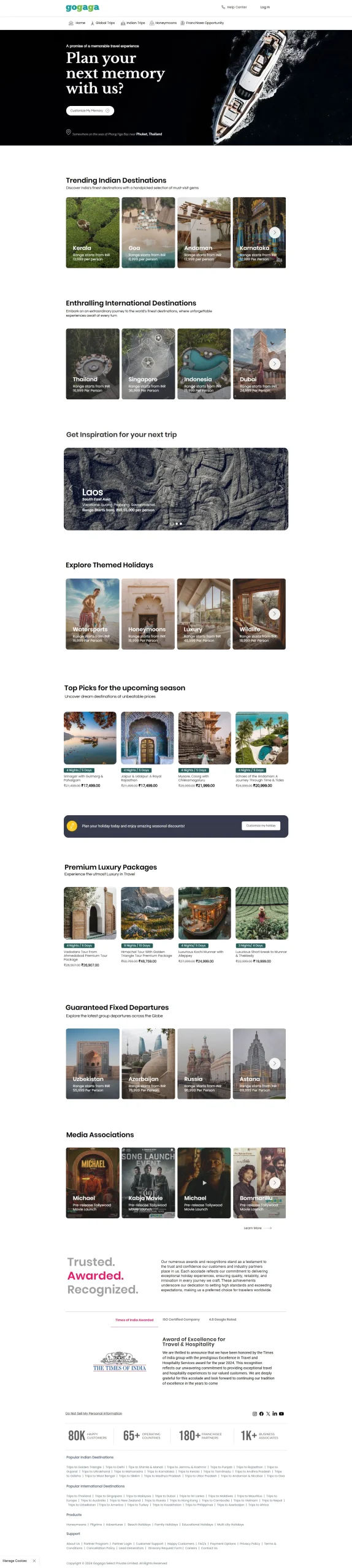The height and width of the screenshot is (1568, 352).
Task: Click the Log In link
Action: [x=265, y=7]
